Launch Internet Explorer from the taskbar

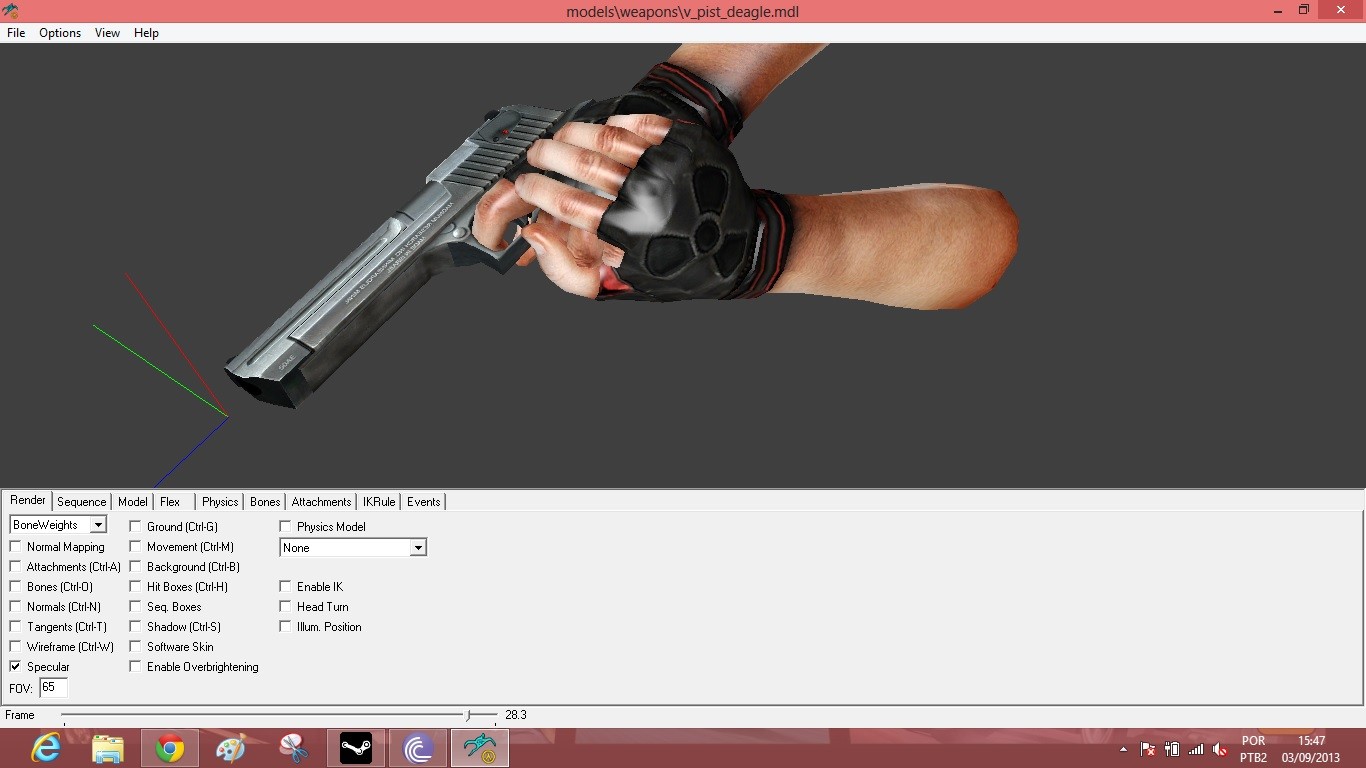pos(46,747)
